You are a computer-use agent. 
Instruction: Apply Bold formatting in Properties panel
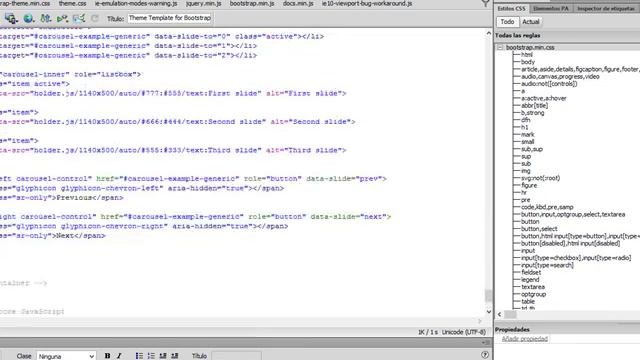[x=107, y=356]
